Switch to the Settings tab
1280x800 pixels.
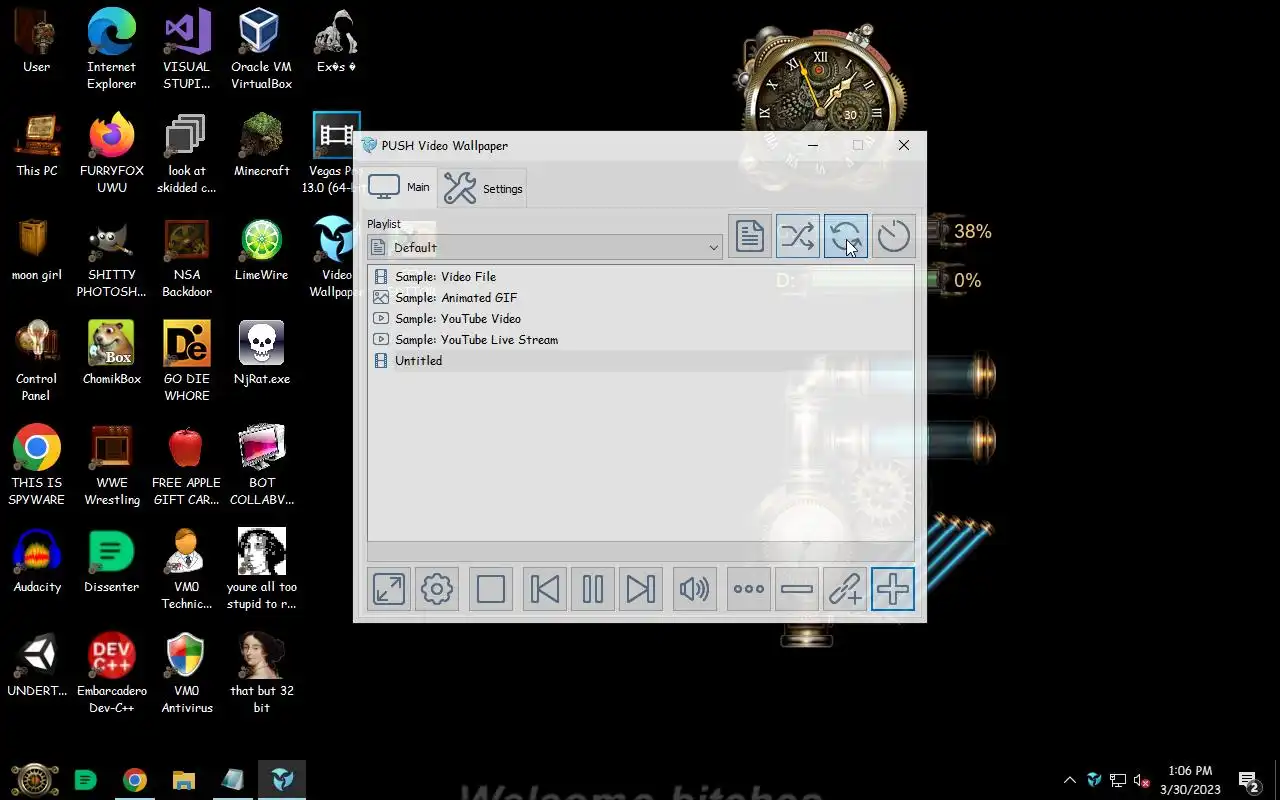[x=483, y=188]
